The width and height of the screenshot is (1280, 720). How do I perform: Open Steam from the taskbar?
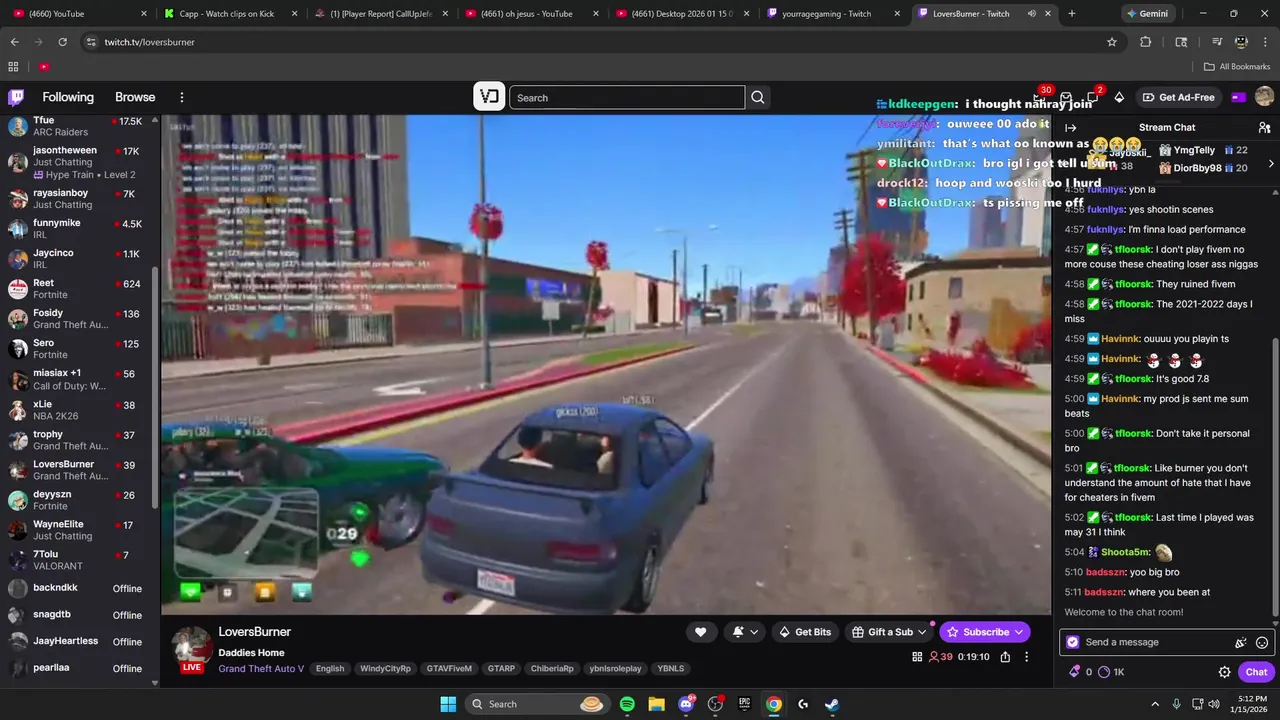(832, 704)
